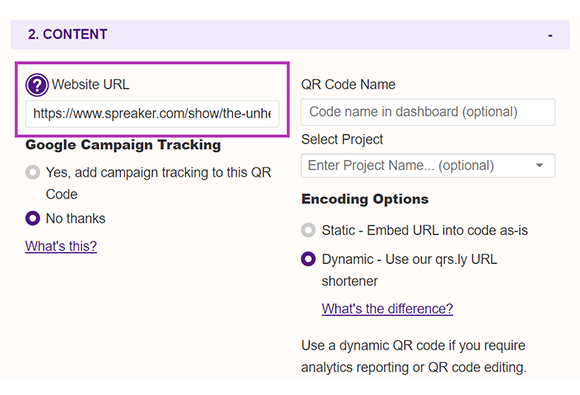Viewport: 580px width, 395px height.
Task: Click the QR Code Name input field
Action: 428,112
